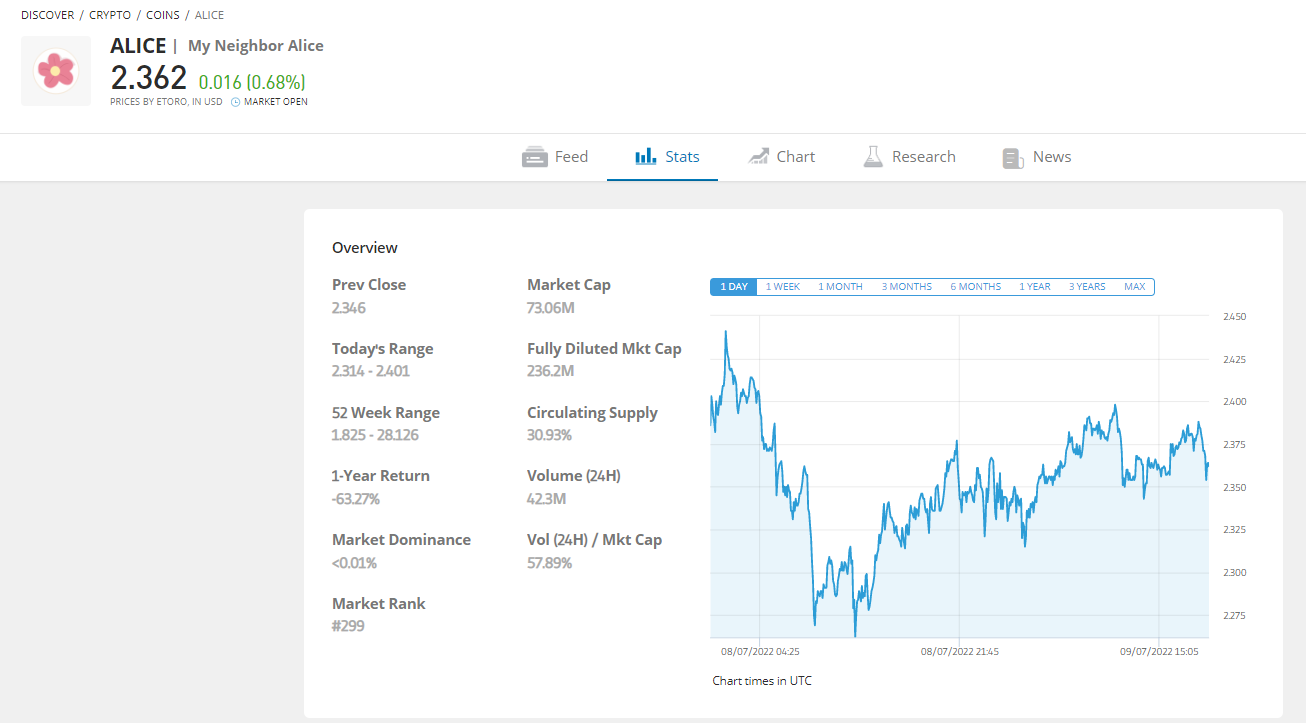1306x723 pixels.
Task: Click the Volume (24H) value 42.3M
Action: (x=547, y=499)
